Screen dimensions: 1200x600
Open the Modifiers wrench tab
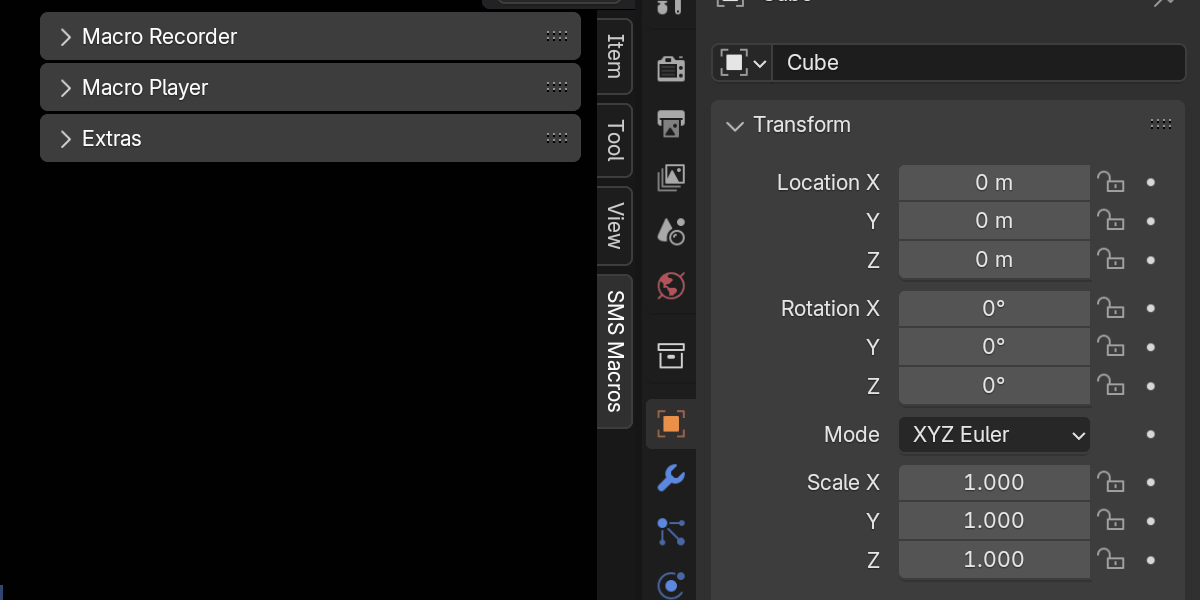pyautogui.click(x=671, y=478)
